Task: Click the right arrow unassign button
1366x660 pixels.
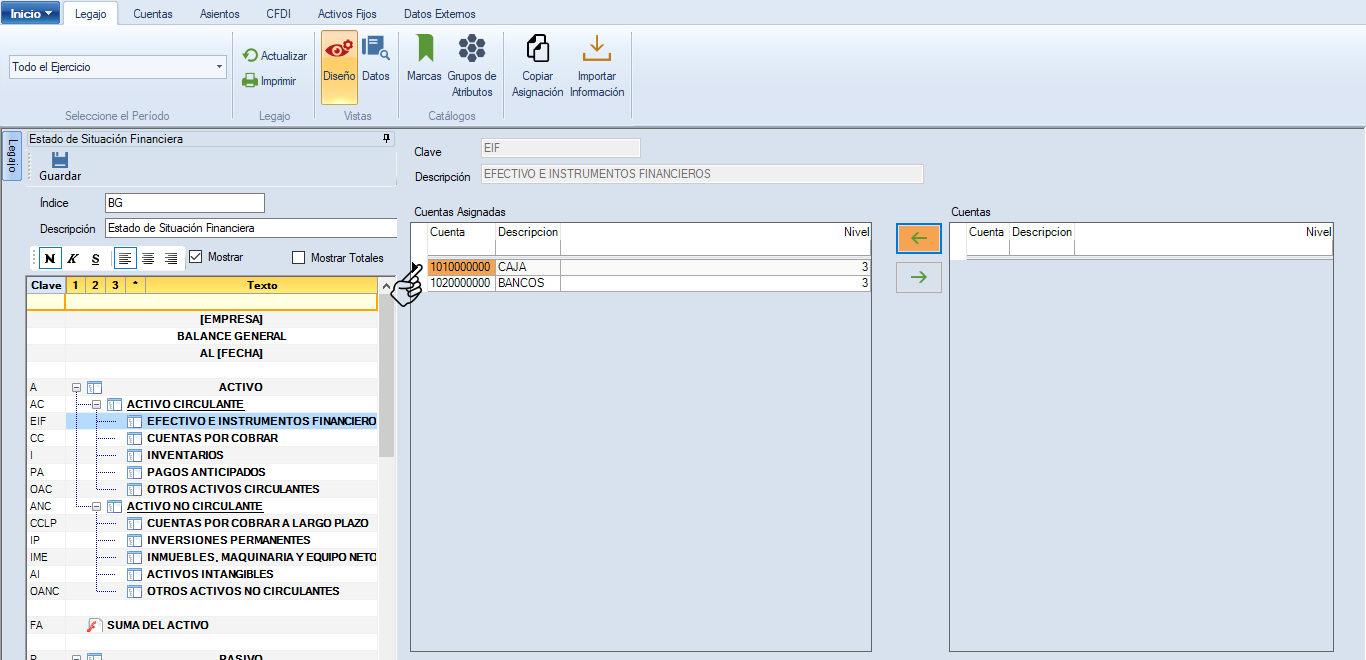Action: (x=918, y=277)
